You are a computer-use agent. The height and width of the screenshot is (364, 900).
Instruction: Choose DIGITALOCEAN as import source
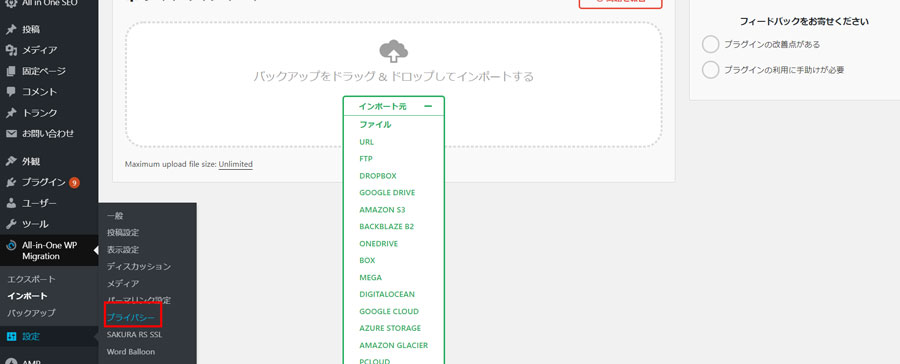click(387, 294)
